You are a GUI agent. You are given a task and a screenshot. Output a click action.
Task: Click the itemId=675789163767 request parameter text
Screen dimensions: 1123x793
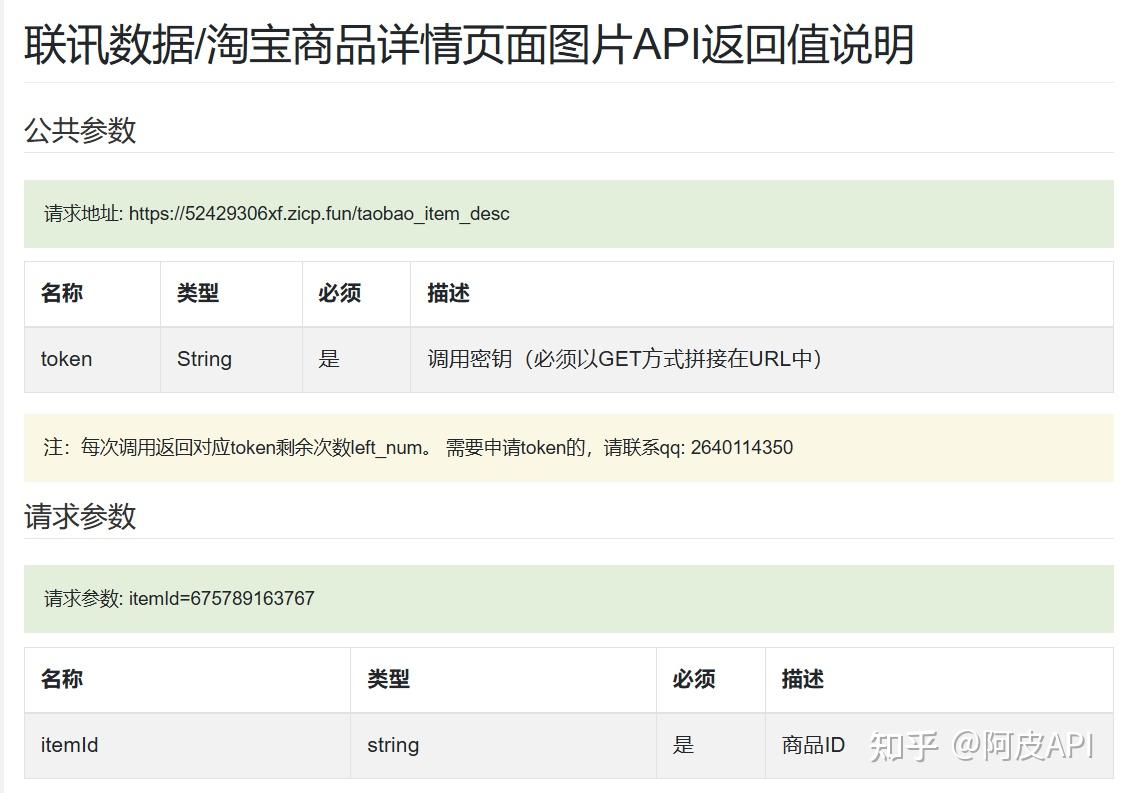221,598
